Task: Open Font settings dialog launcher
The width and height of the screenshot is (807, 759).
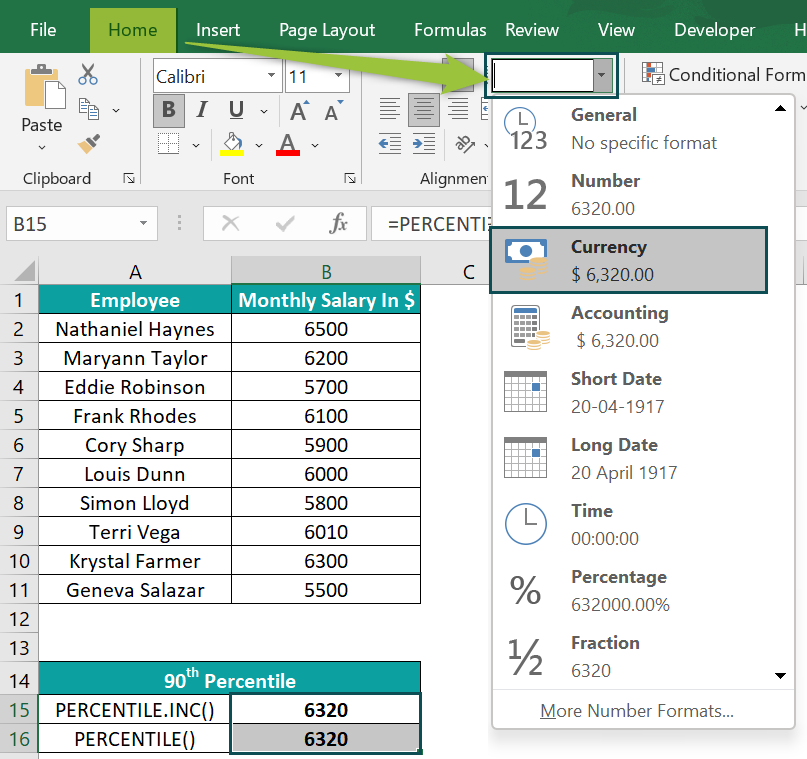Action: click(x=350, y=178)
